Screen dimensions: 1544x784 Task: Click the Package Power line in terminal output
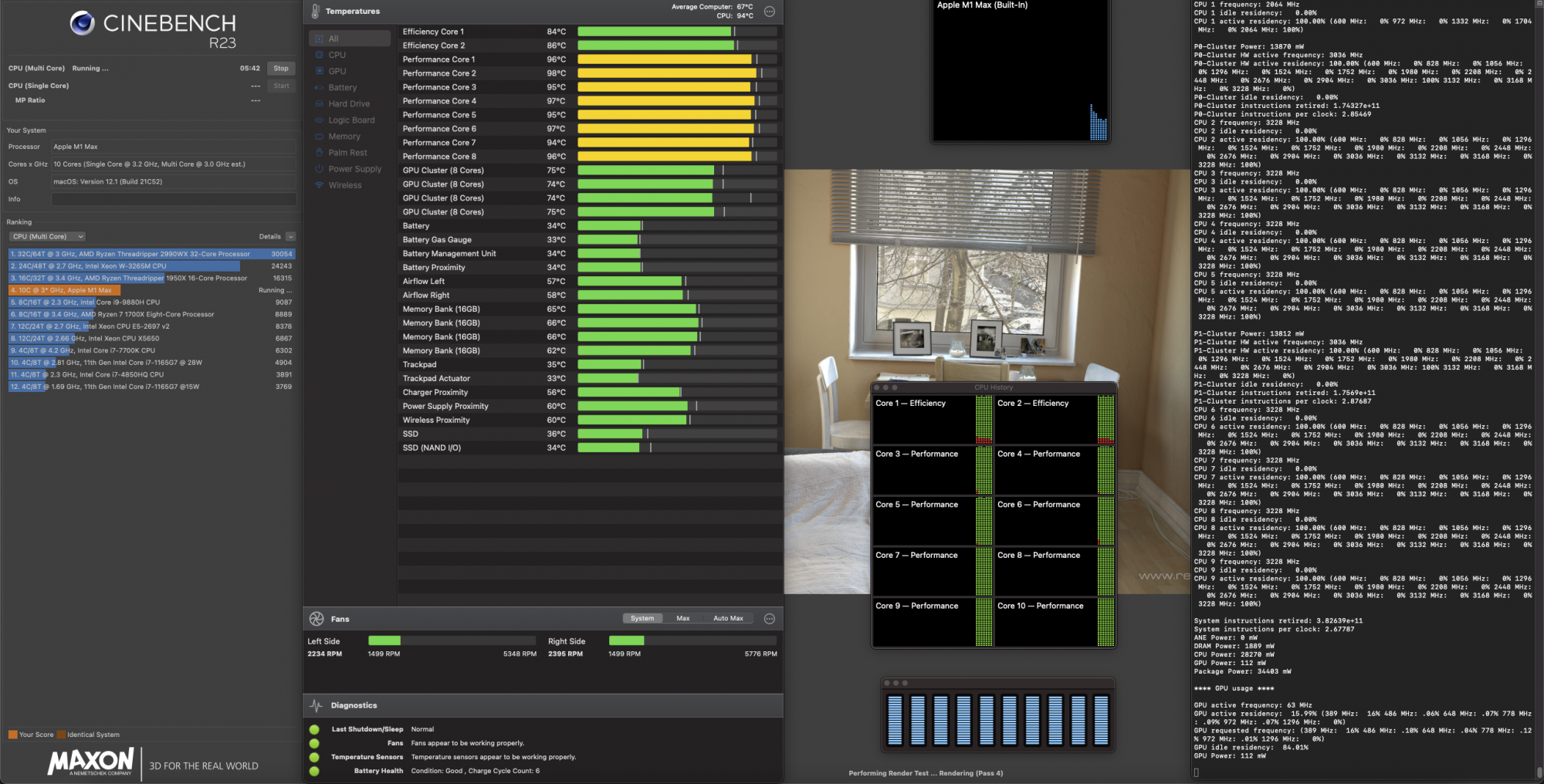(x=1242, y=671)
